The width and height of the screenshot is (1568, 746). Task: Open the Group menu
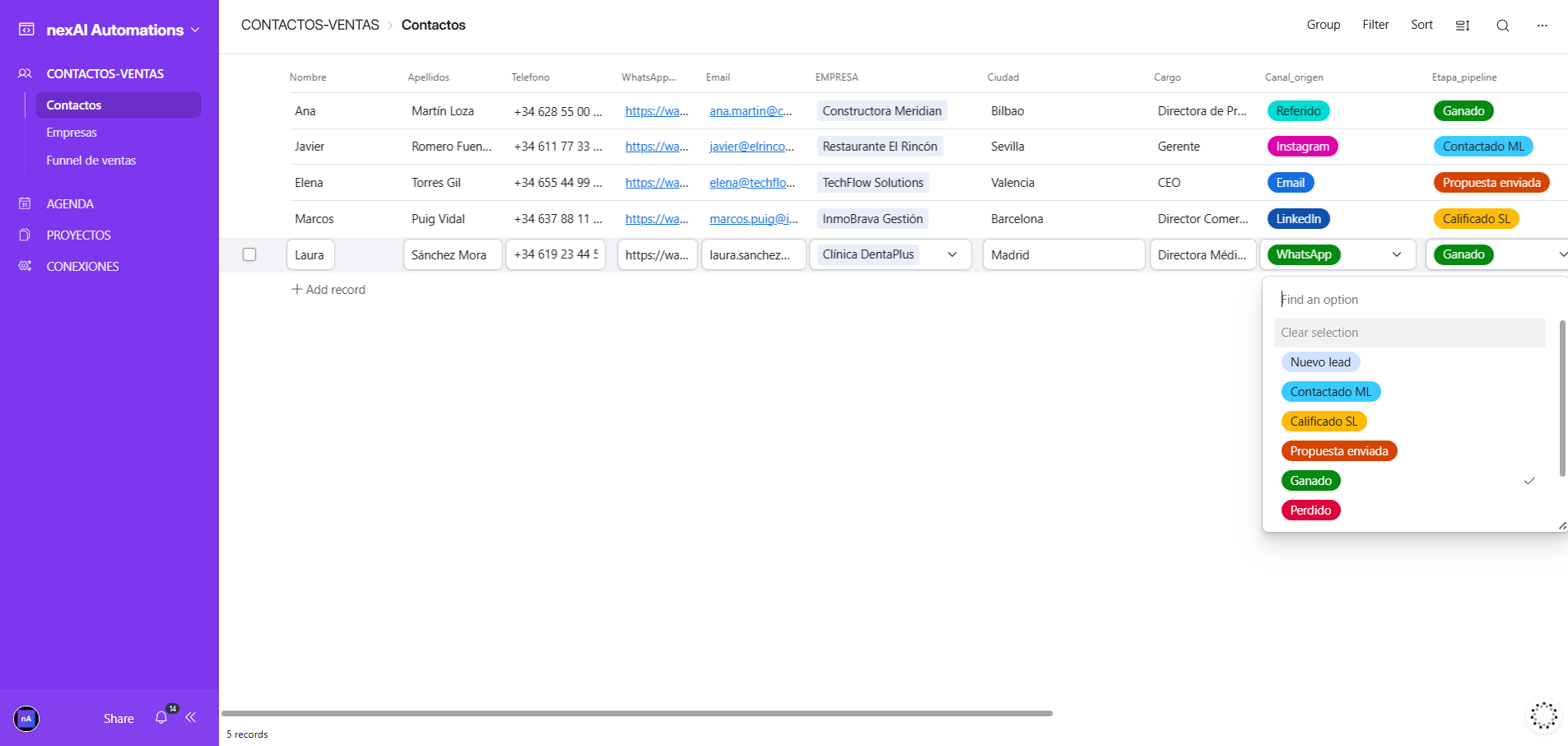pyautogui.click(x=1324, y=25)
